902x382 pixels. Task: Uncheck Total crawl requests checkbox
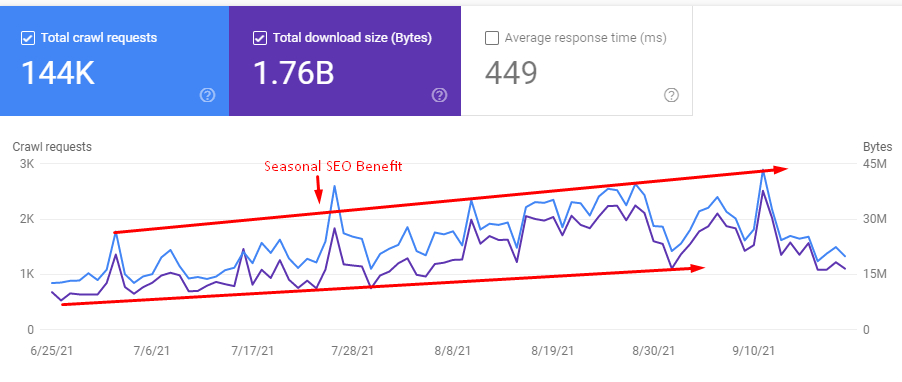27,39
